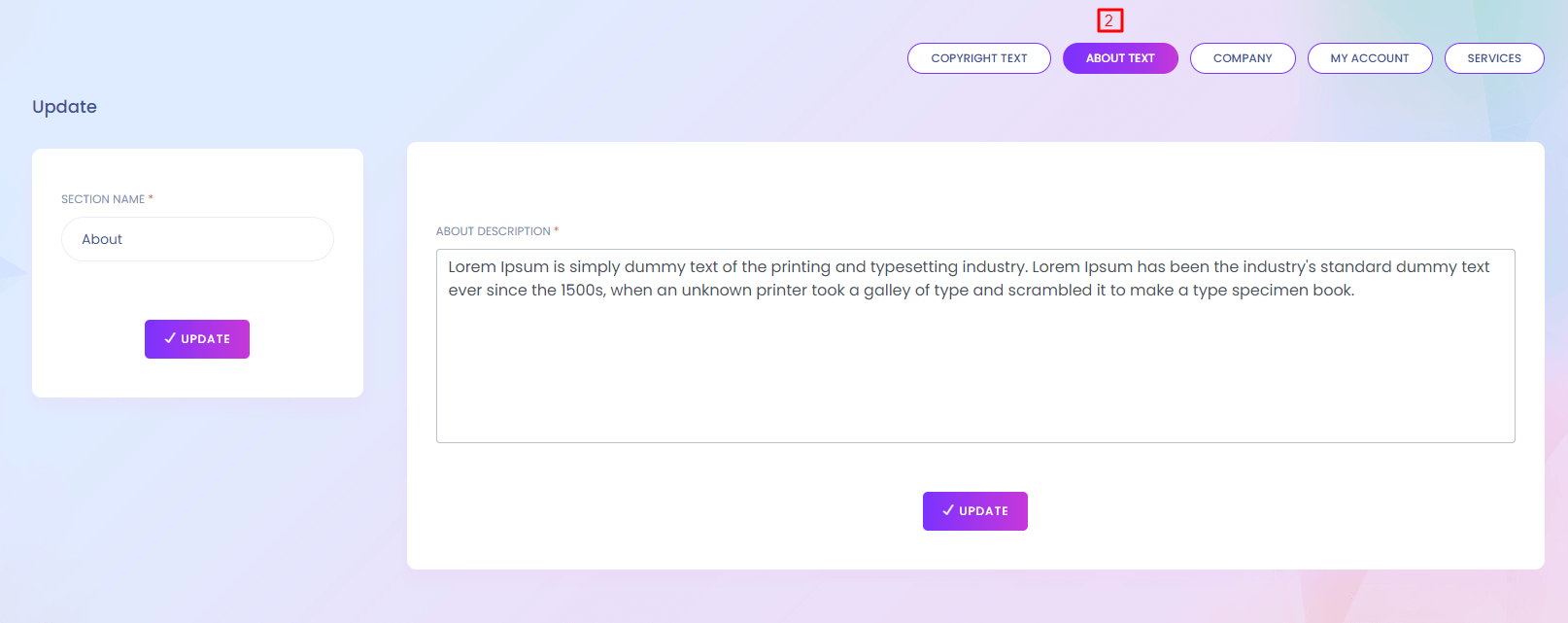Screen dimensions: 1568x623
Task: Click the Section Name label
Action: pyautogui.click(x=102, y=199)
